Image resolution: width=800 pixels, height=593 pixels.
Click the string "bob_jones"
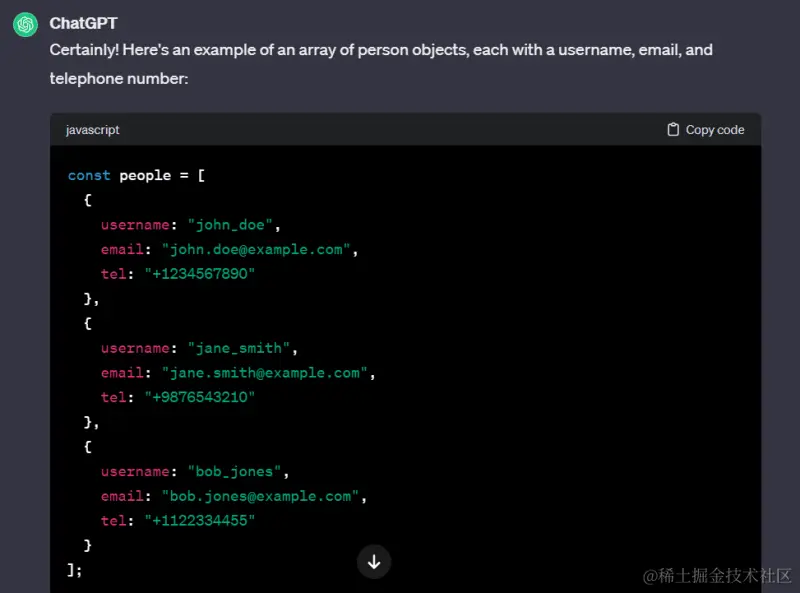(x=235, y=472)
